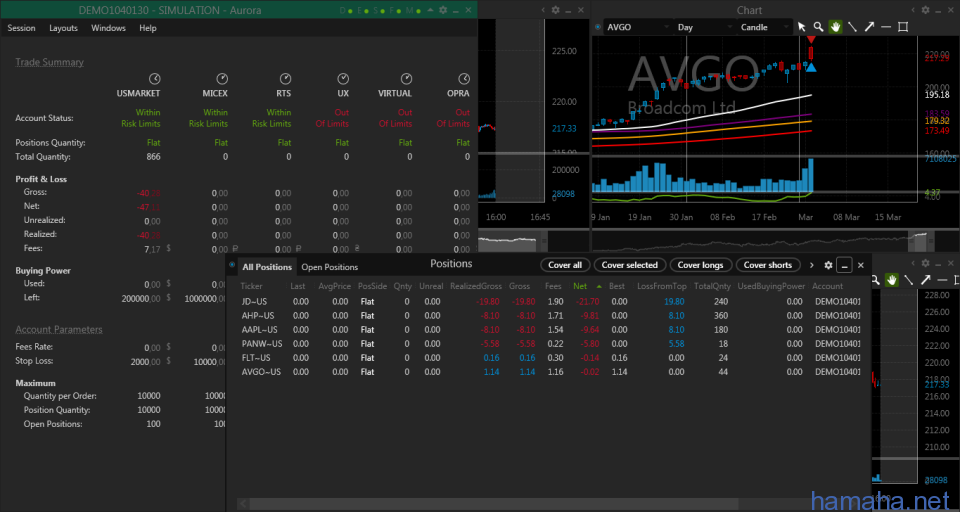
Task: Open the Trade Summary heading link
Action: click(50, 62)
